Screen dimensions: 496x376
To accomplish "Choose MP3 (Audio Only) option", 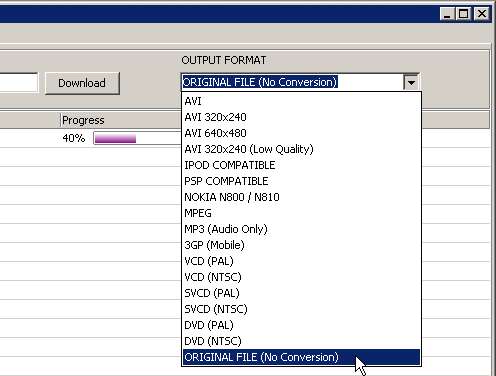I will pos(301,229).
